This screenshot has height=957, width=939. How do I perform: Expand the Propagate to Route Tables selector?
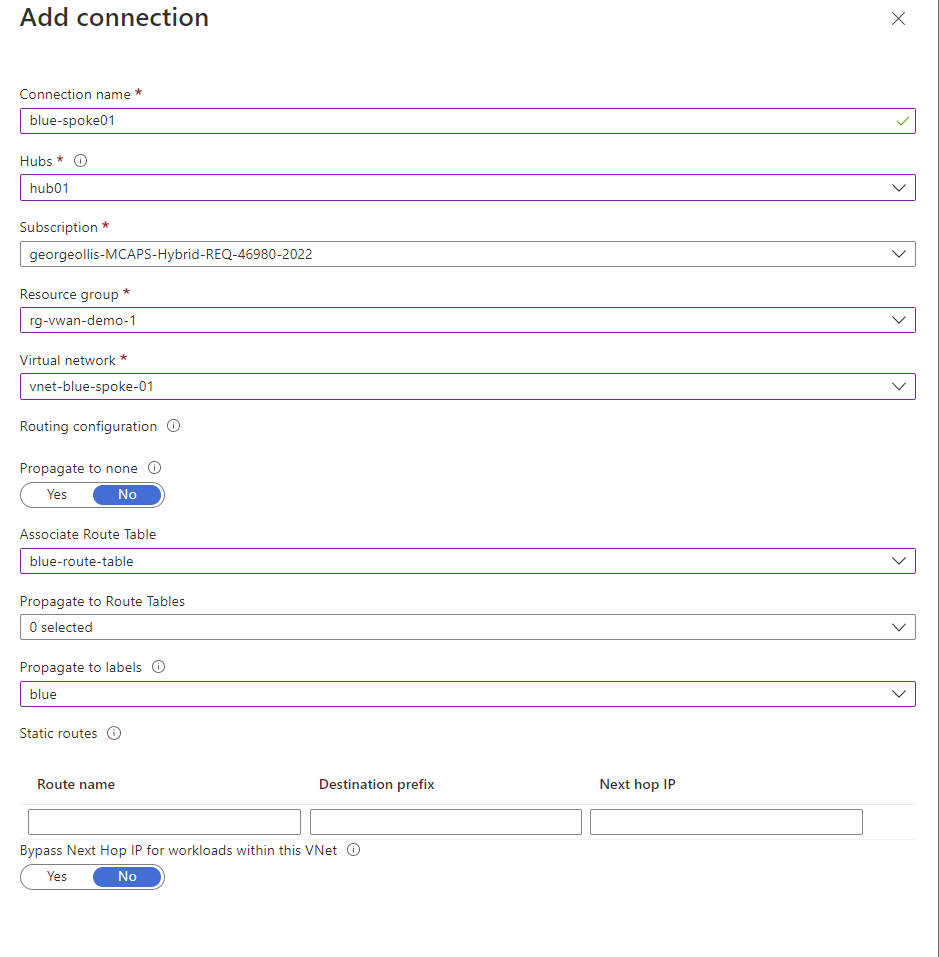coord(900,627)
